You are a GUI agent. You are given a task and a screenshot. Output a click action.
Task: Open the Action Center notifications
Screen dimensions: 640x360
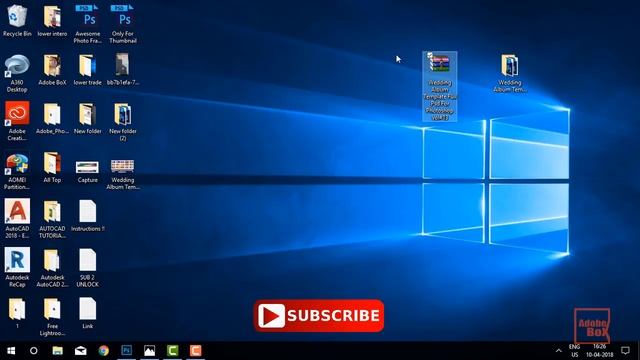pos(625,351)
